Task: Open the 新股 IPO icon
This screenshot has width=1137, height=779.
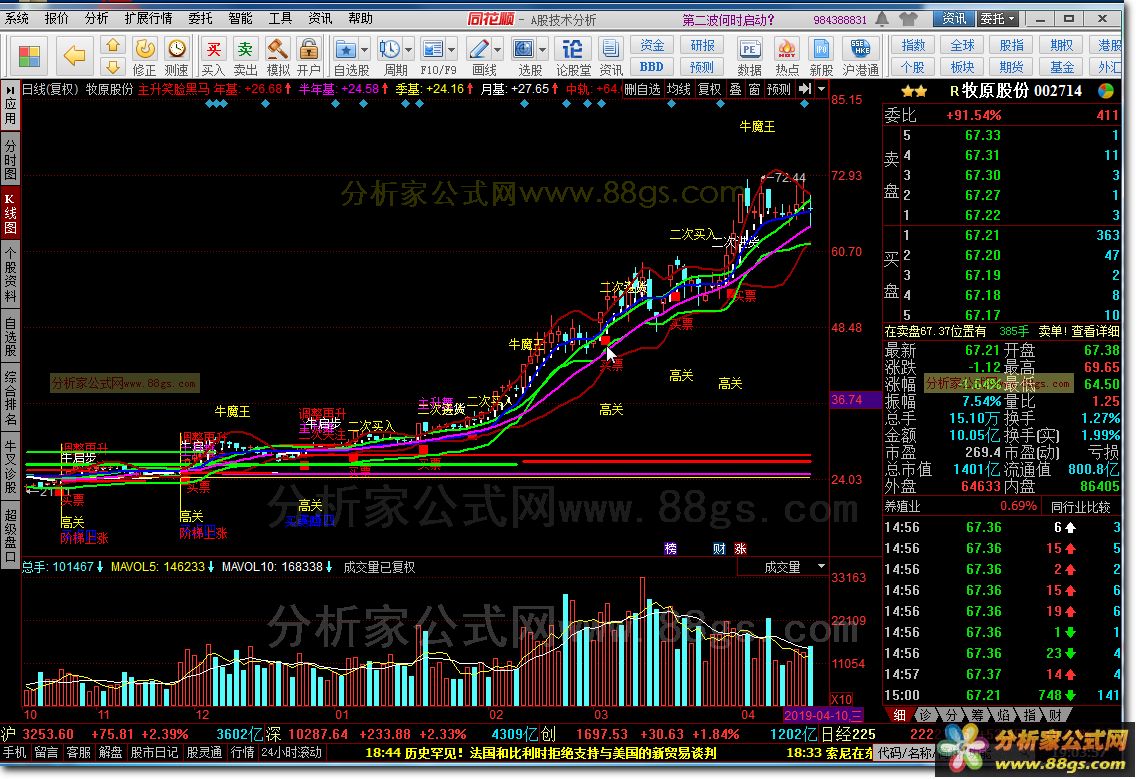Action: pos(821,57)
